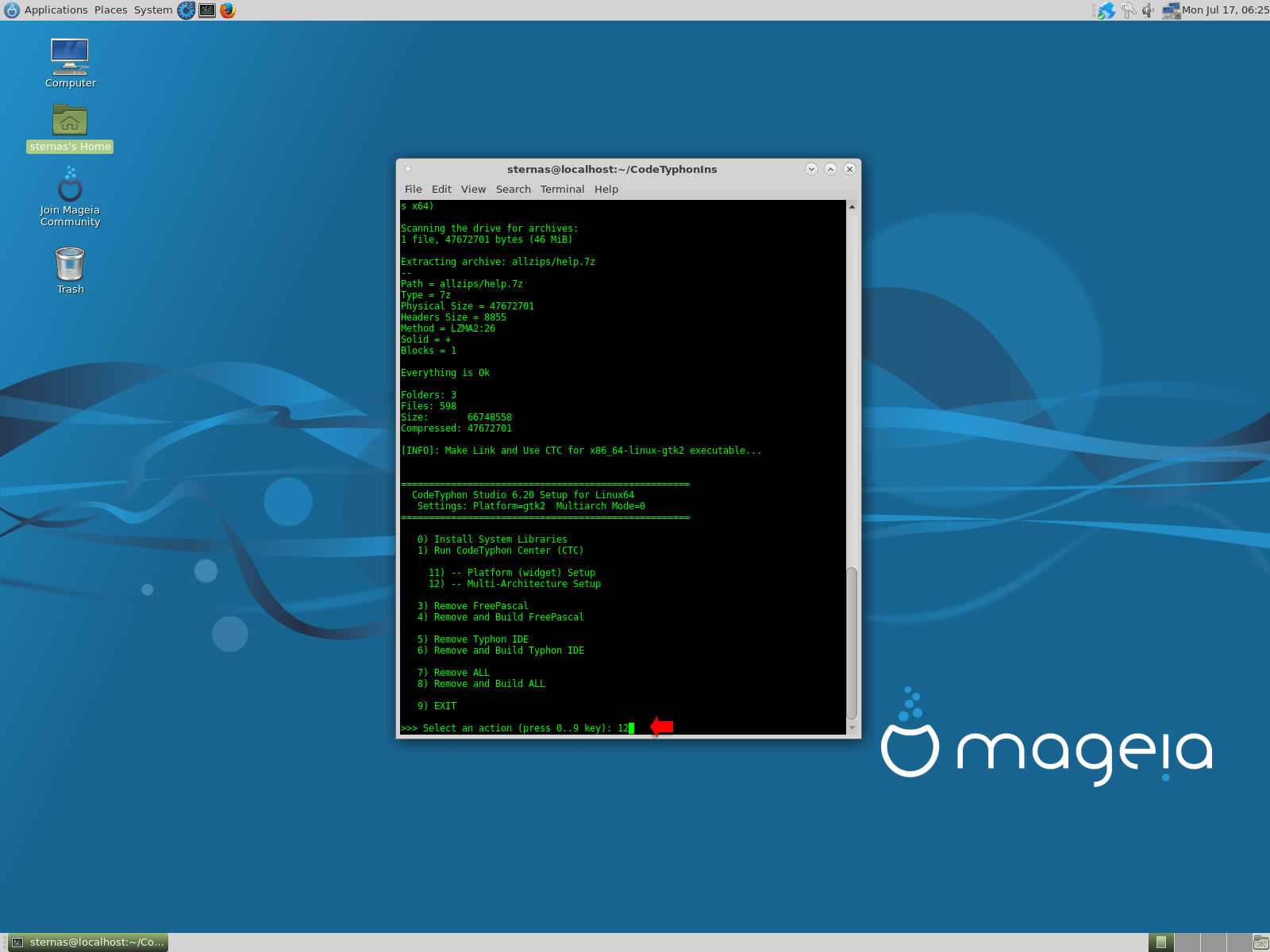Click the 'Files: 598' line
This screenshot has height=952, width=1270.
(429, 406)
